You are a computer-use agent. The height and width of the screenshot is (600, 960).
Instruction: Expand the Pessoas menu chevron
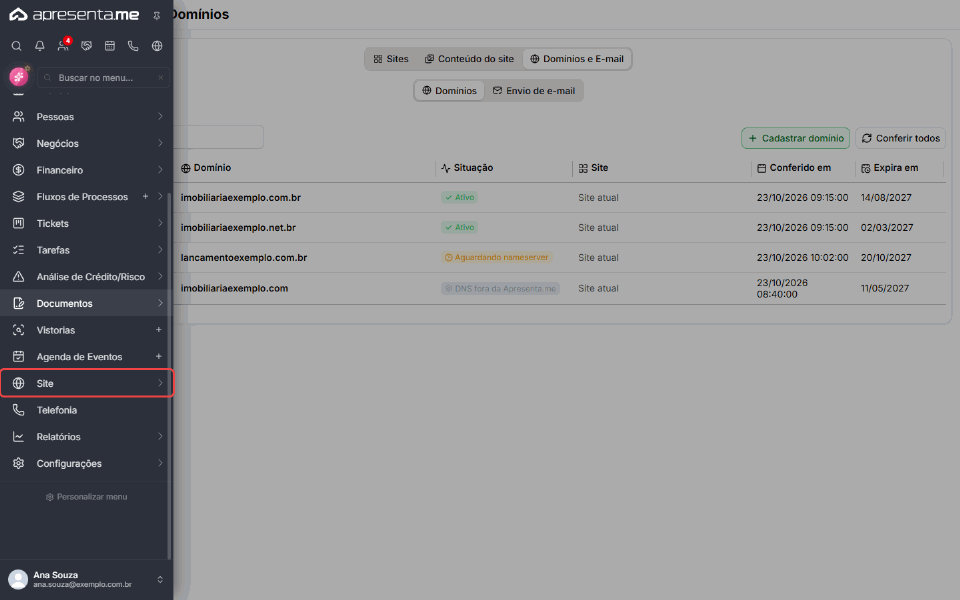tap(160, 116)
